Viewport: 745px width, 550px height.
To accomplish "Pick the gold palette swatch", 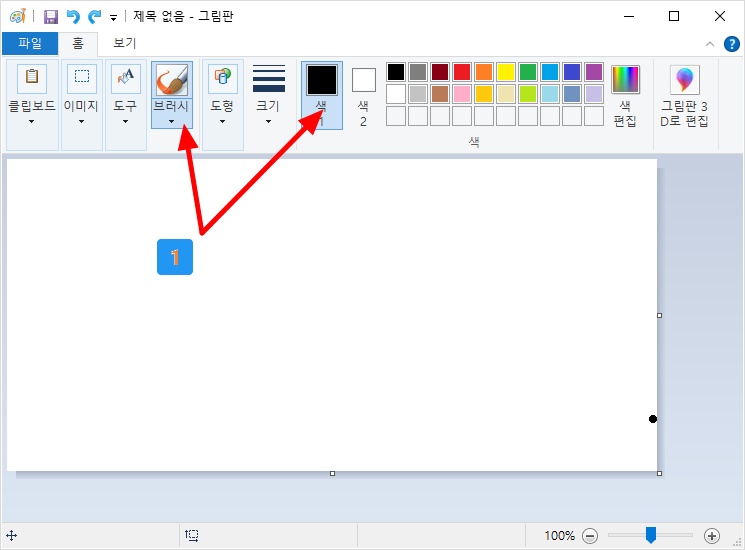I will pyautogui.click(x=484, y=94).
